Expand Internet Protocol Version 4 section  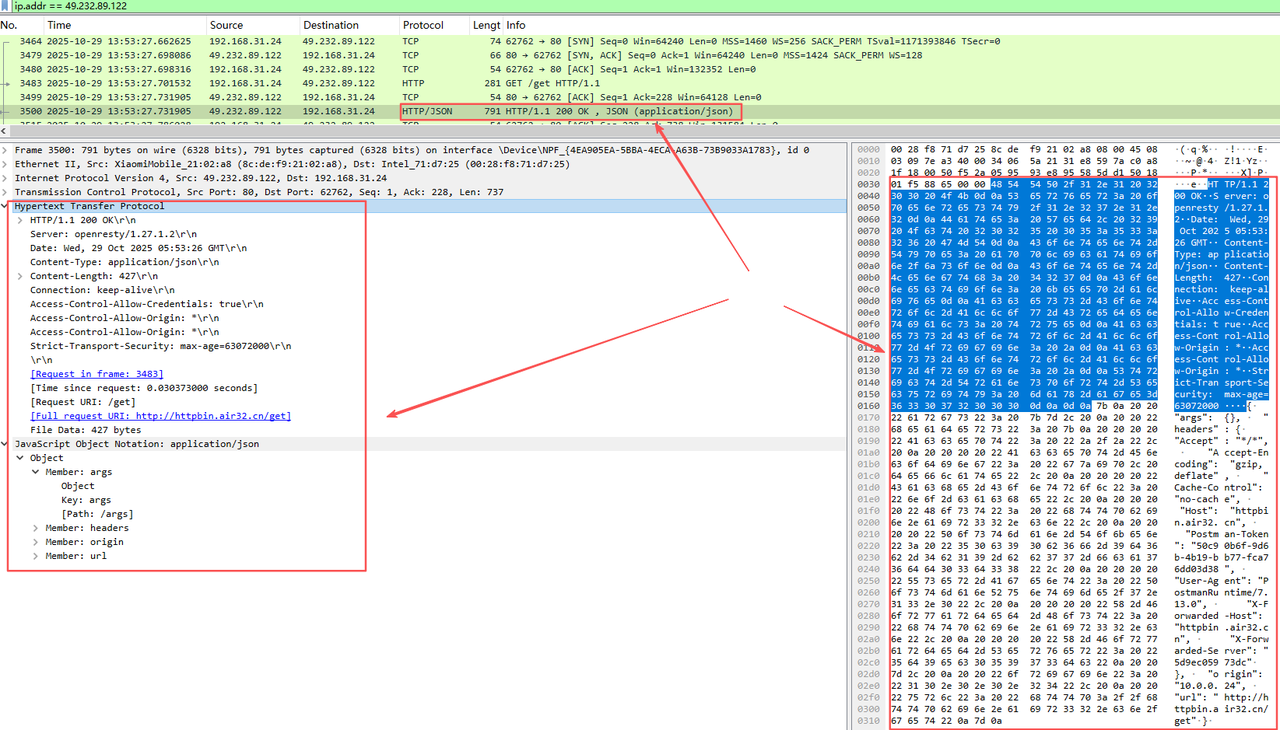pyautogui.click(x=7, y=178)
